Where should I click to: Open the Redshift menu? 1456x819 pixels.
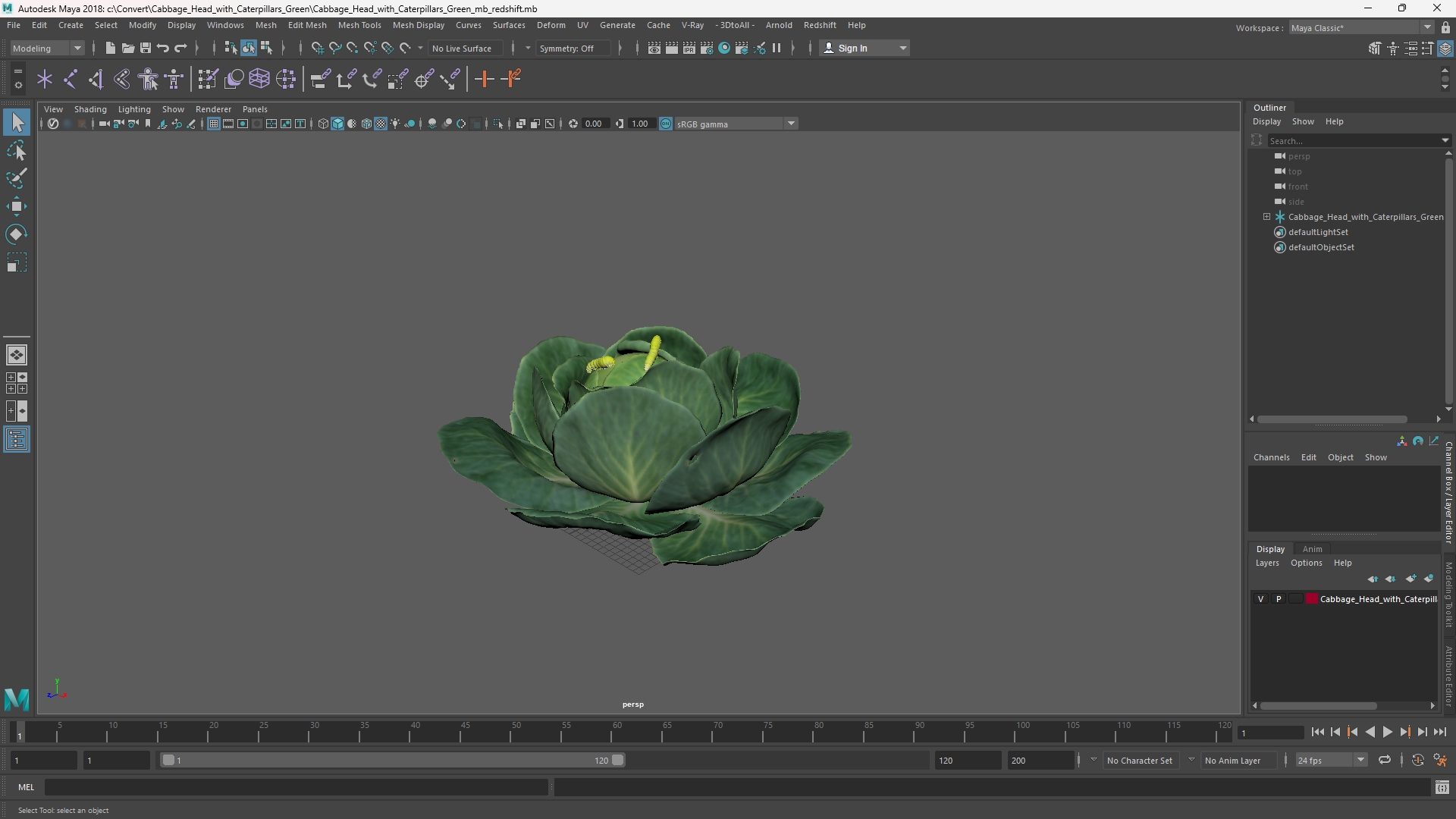[820, 25]
